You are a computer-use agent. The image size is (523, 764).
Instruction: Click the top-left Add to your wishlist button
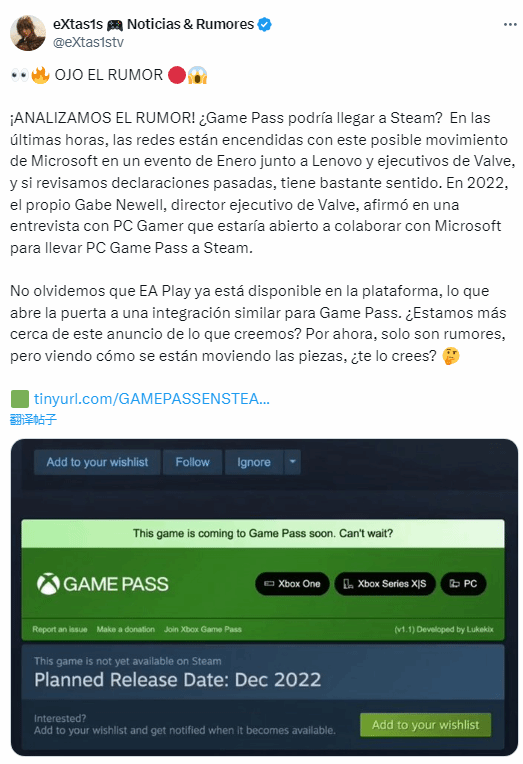pyautogui.click(x=97, y=462)
